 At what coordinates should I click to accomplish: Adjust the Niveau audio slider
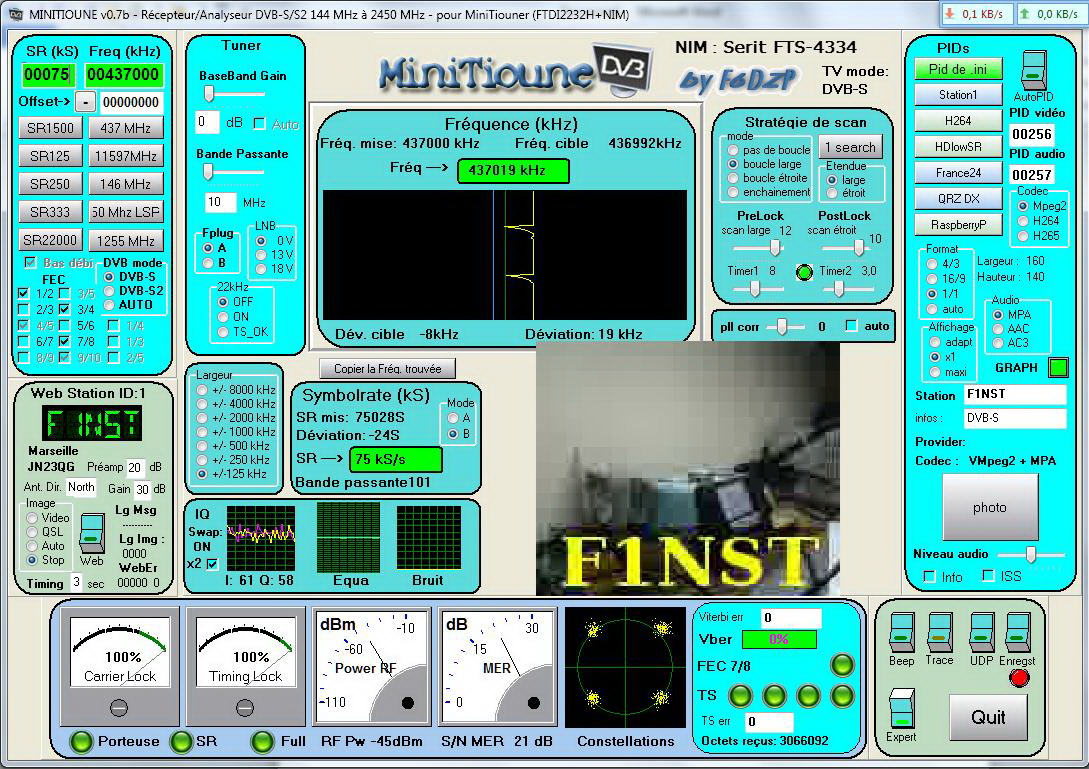[1031, 554]
